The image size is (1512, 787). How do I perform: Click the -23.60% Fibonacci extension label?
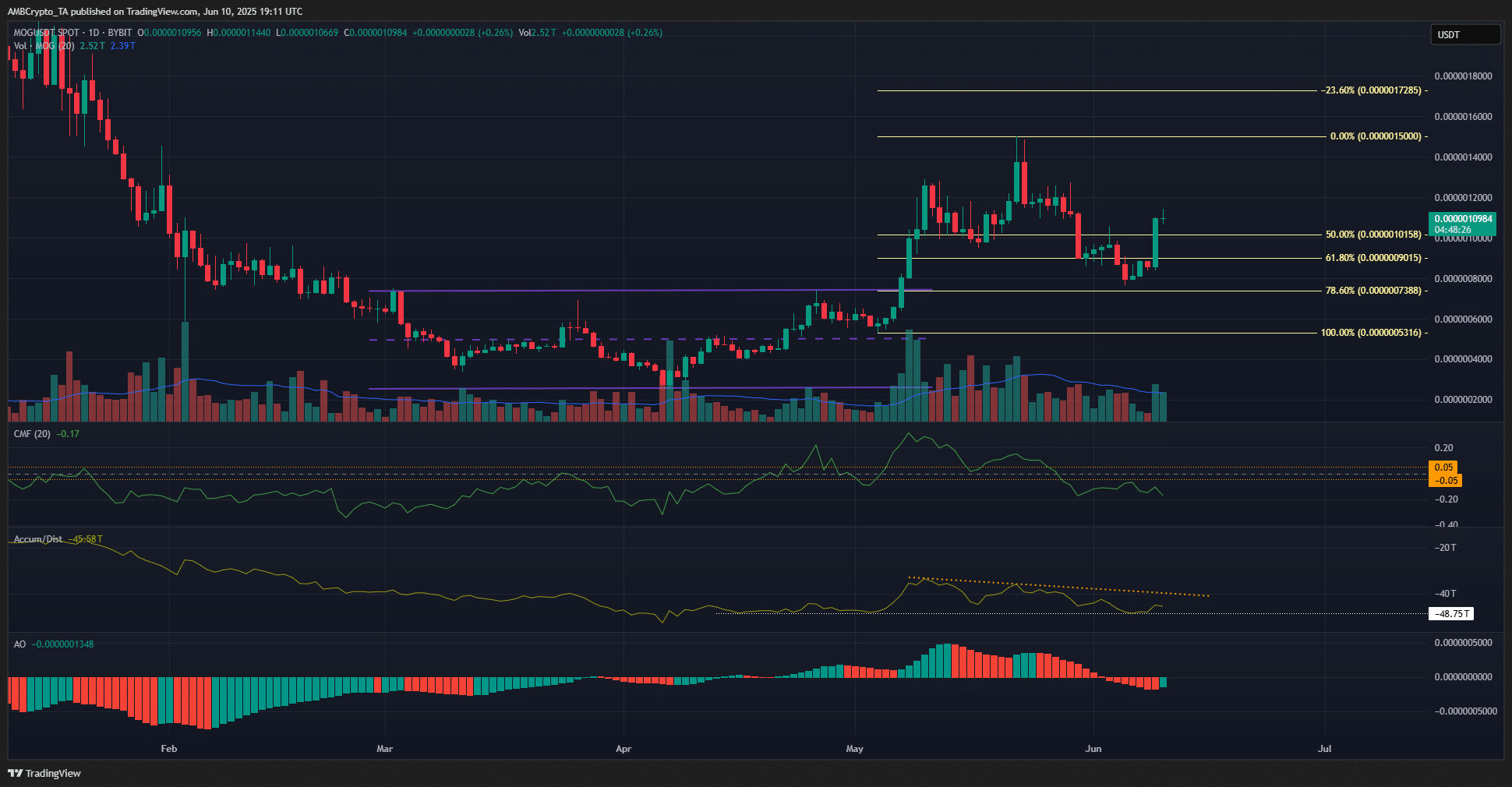[1371, 90]
